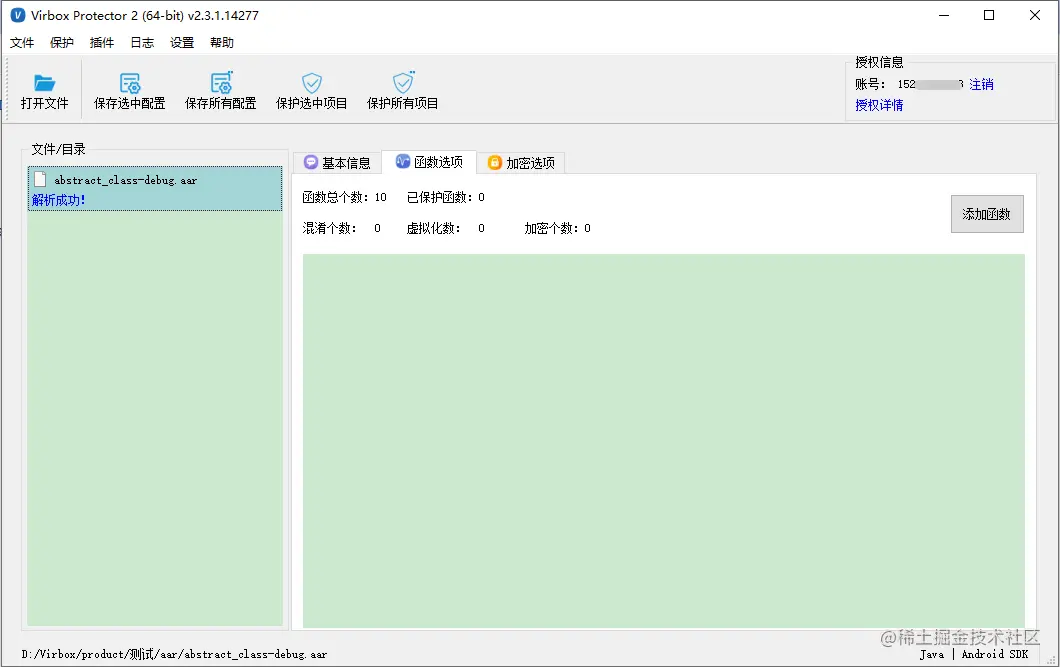Image resolution: width=1060 pixels, height=667 pixels.
Task: Click the 注销 logout link
Action: (981, 84)
